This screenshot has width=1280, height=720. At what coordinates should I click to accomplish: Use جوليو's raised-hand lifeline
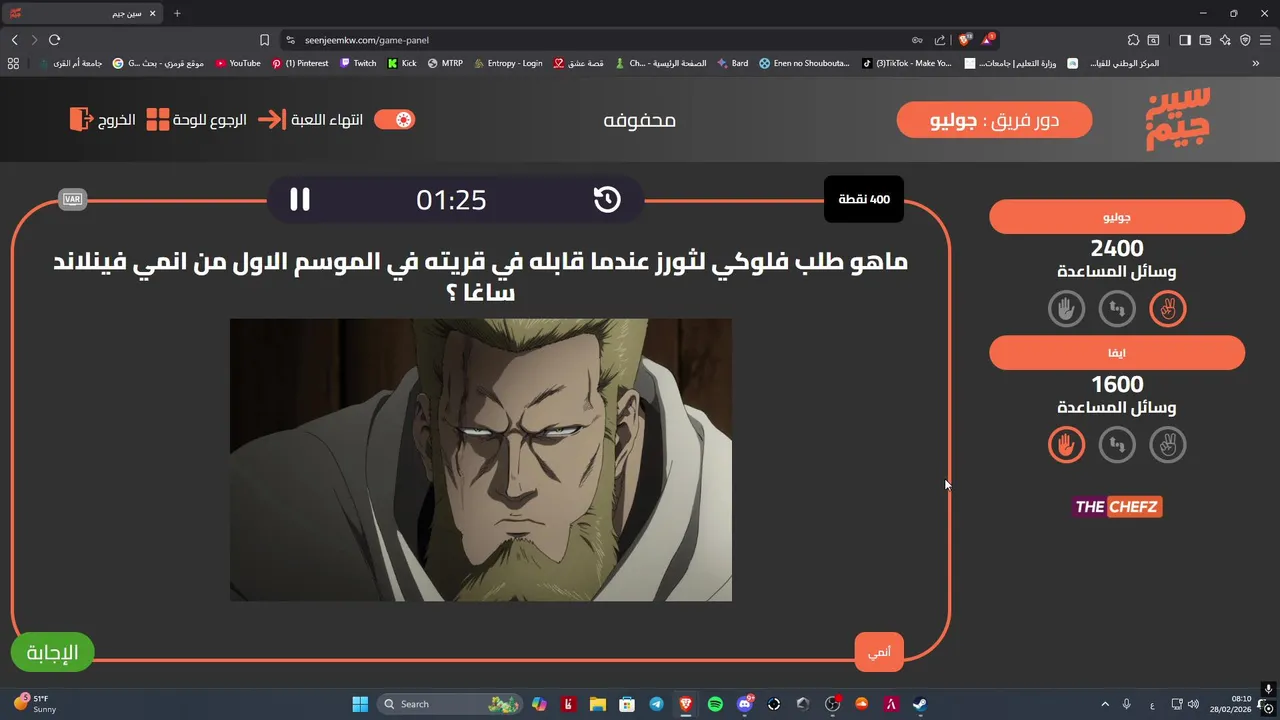click(1066, 309)
